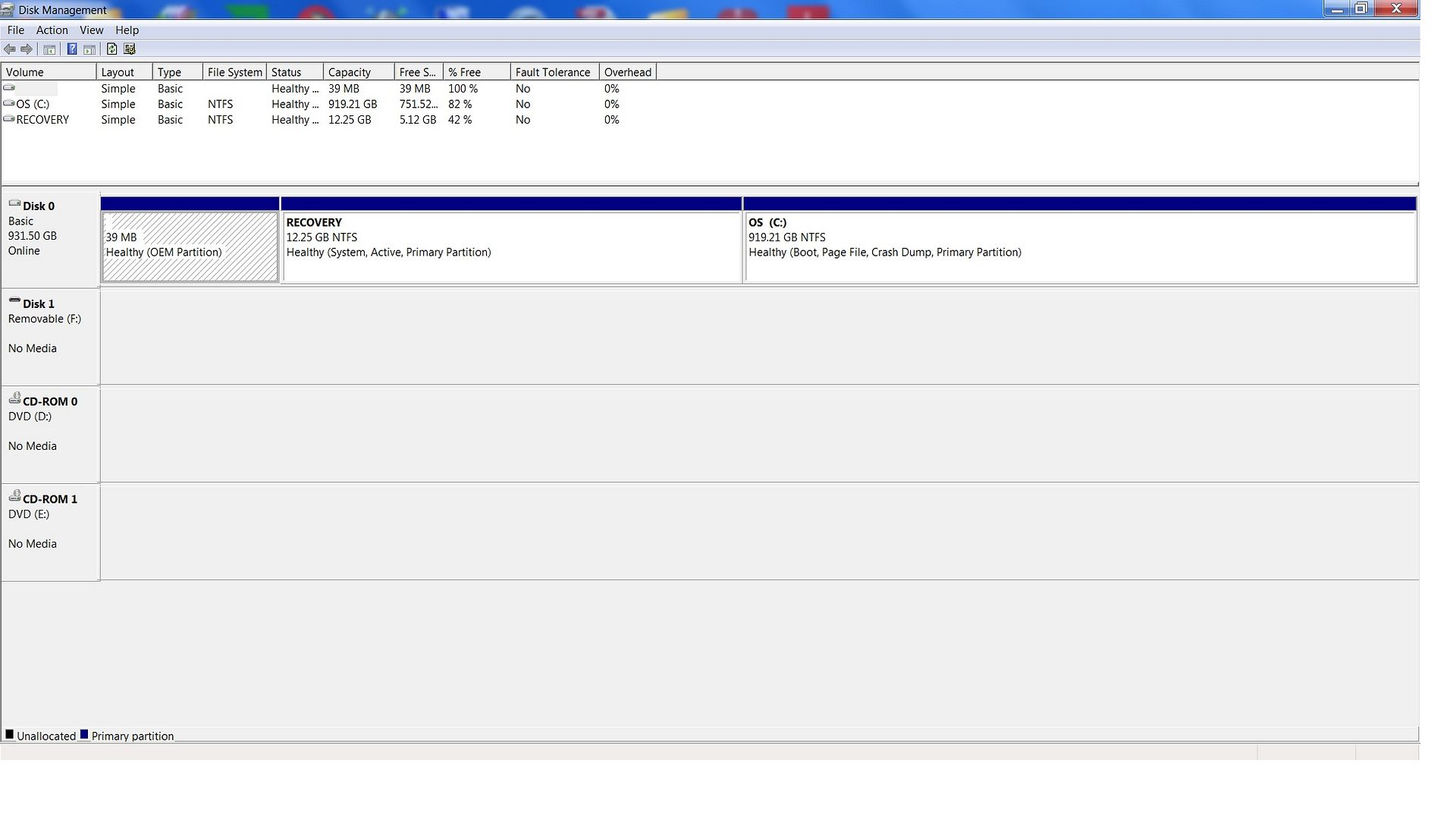Select the OS (C:) partition block on Disk 0
The image size is (1456, 814).
coord(1080,247)
